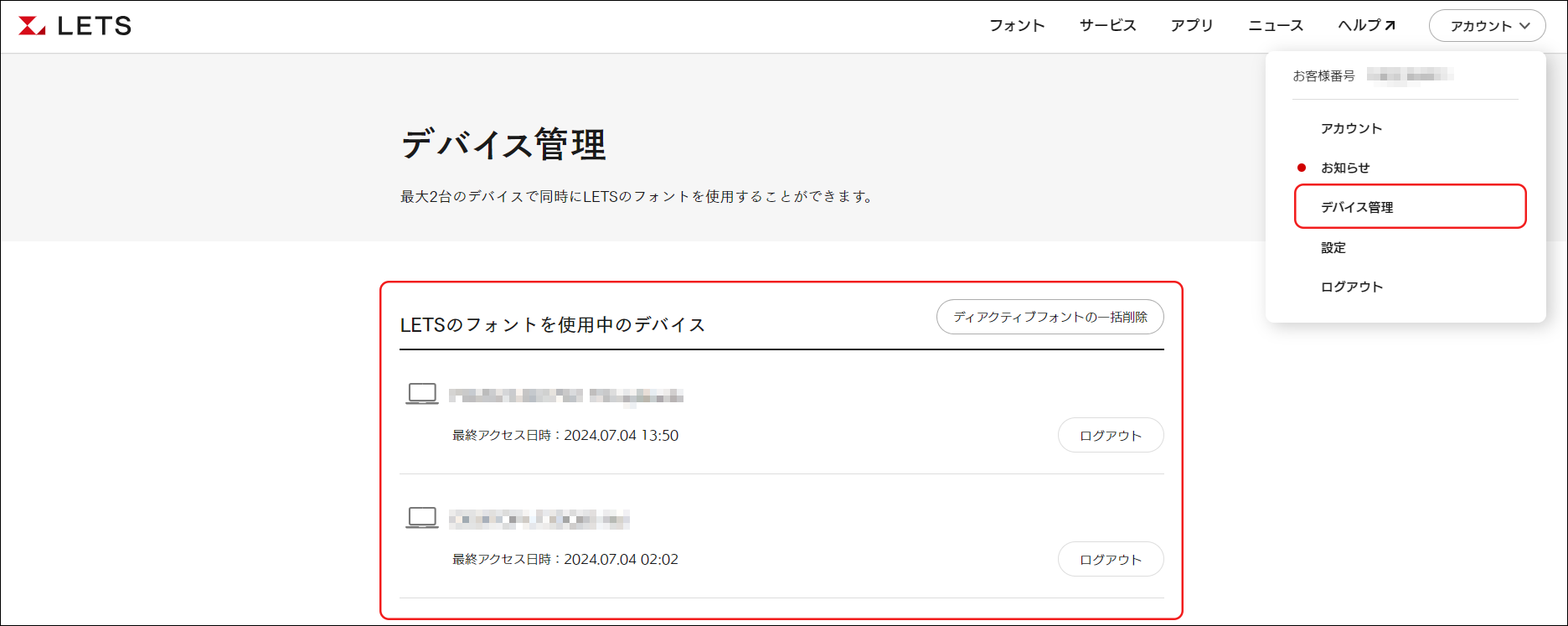The height and width of the screenshot is (626, 1568).
Task: Collapse the アカウント dropdown button
Action: click(x=1487, y=26)
